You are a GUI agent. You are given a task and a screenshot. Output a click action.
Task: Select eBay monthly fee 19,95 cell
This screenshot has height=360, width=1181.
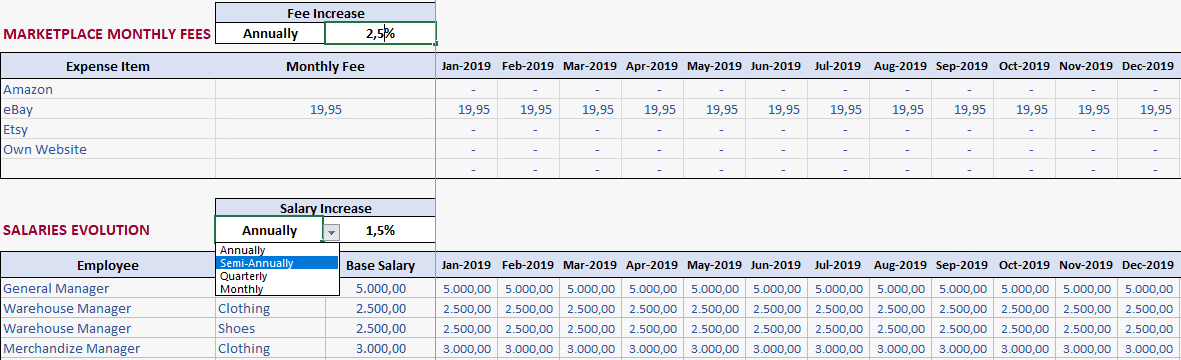(x=325, y=109)
